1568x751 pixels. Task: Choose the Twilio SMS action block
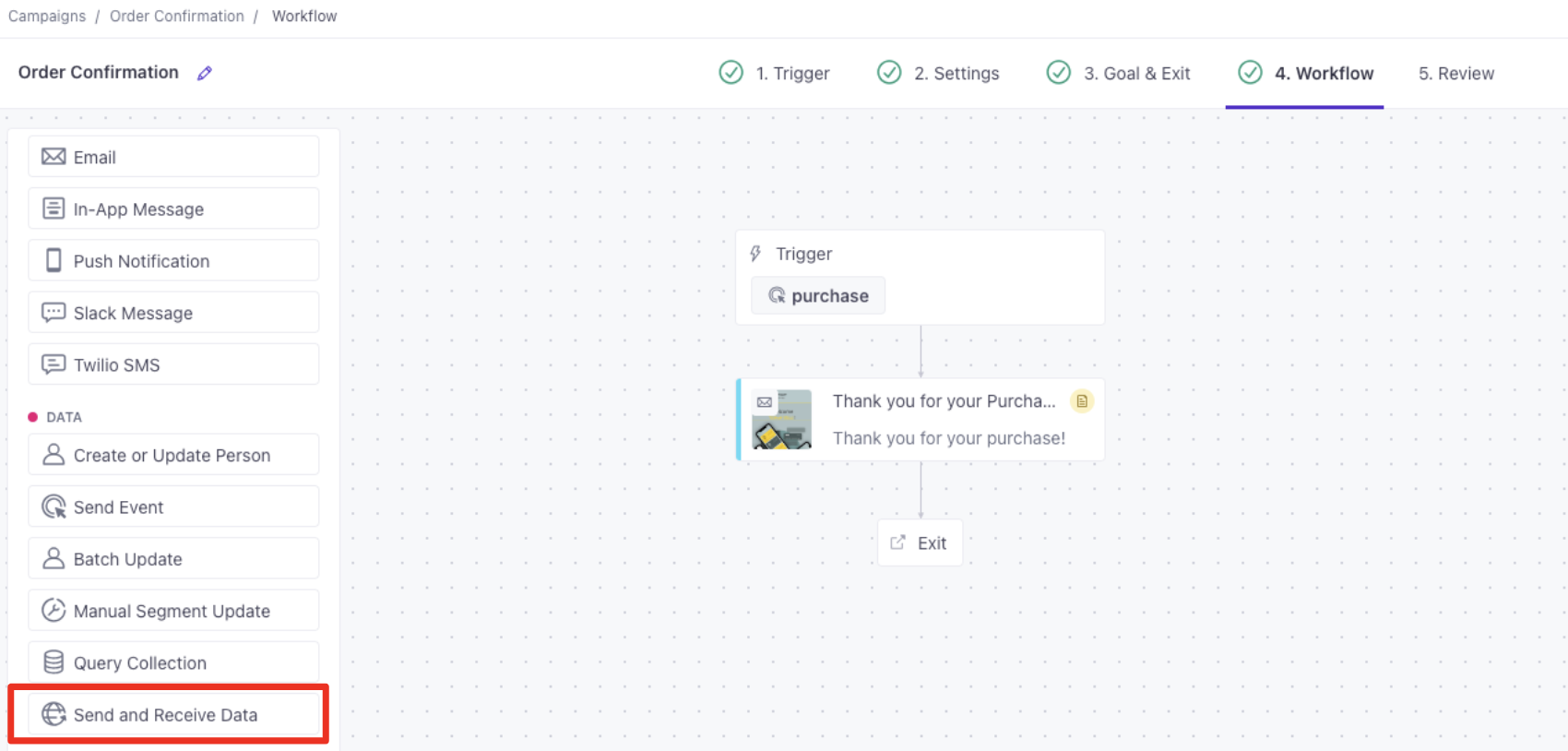coord(173,364)
